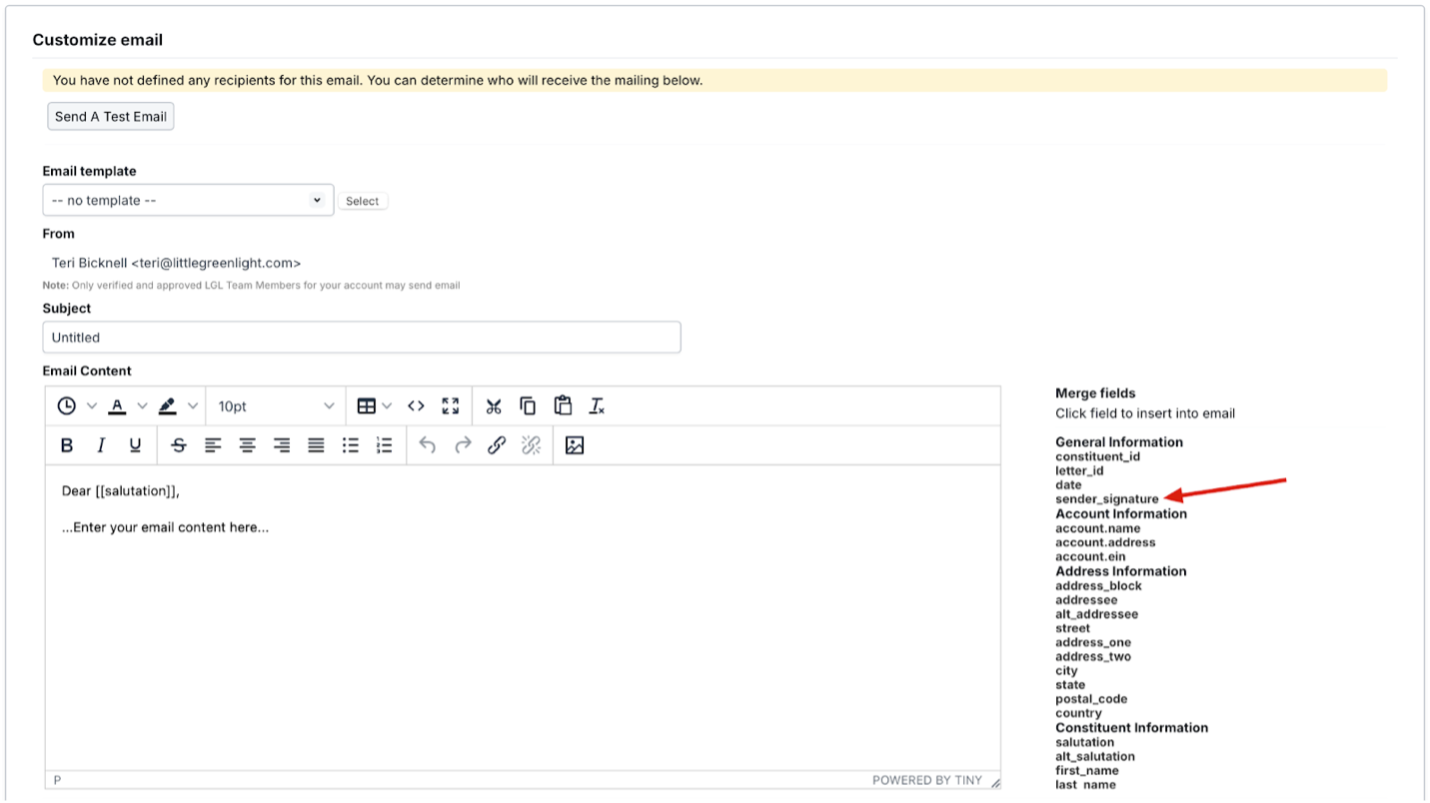The image size is (1430, 803).
Task: Click the paste clipboard icon
Action: [563, 406]
